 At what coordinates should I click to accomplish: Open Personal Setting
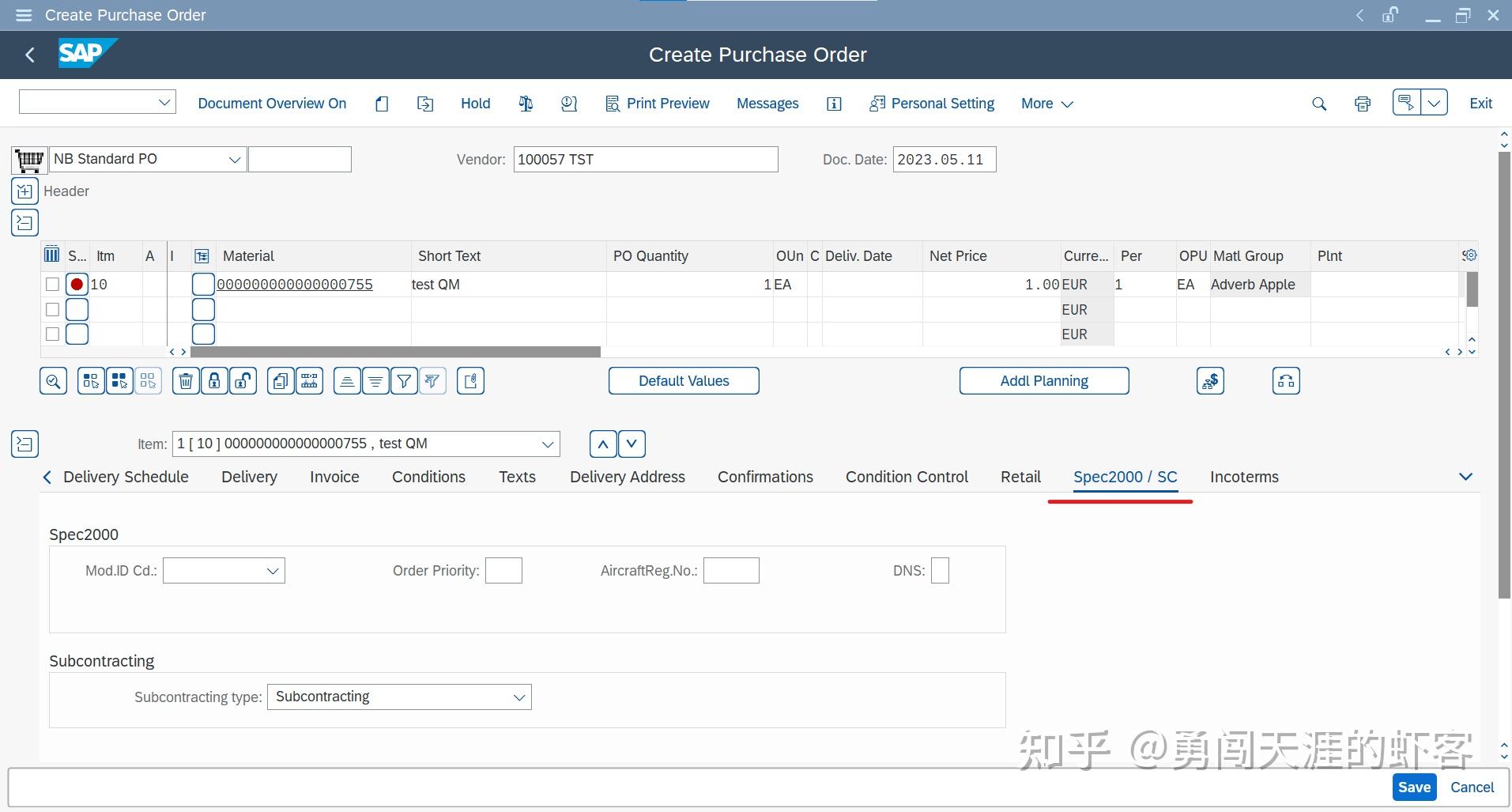pyautogui.click(x=931, y=103)
